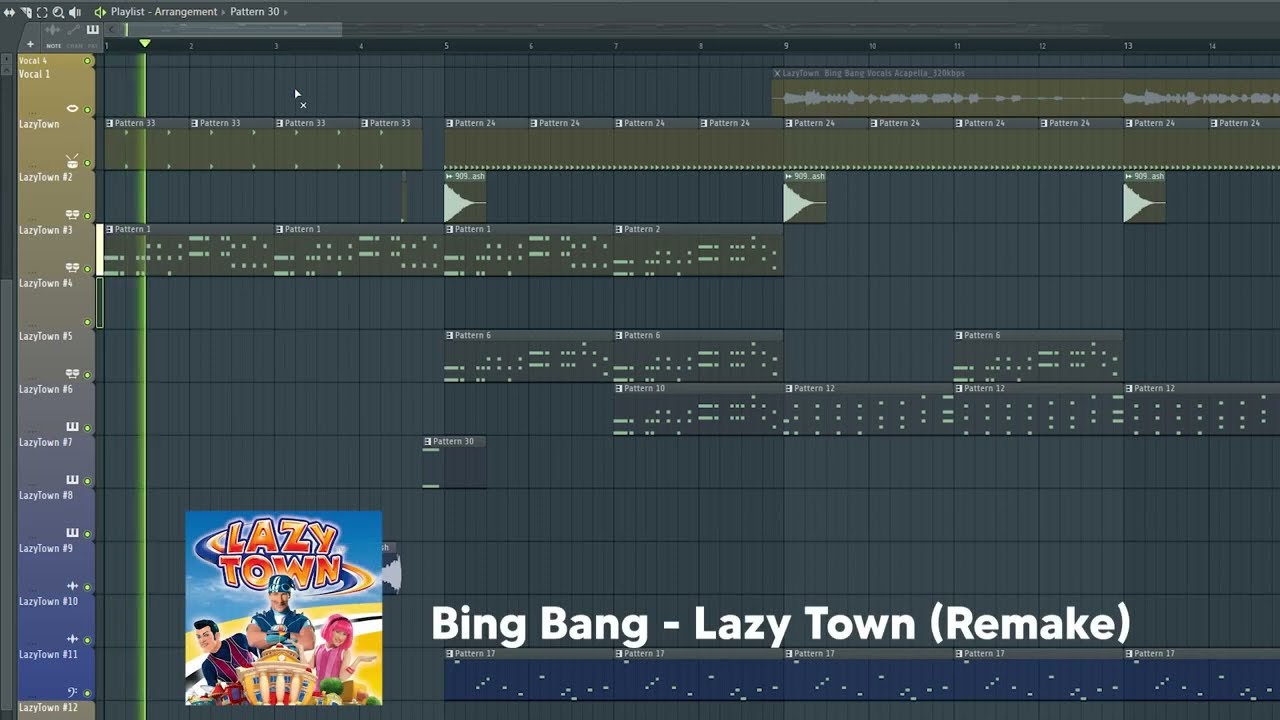Click bar 9 on the timeline ruler

[786, 46]
